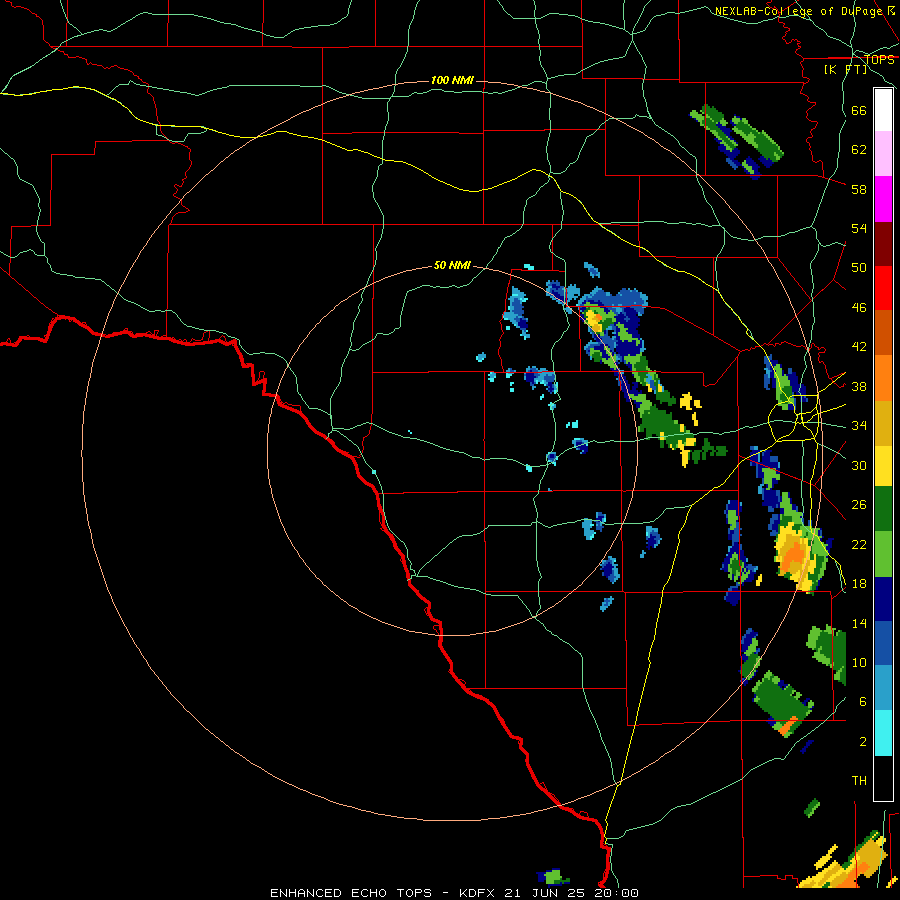Image resolution: width=900 pixels, height=900 pixels.
Task: Click the white 66 kft color swatch
Action: coord(883,110)
